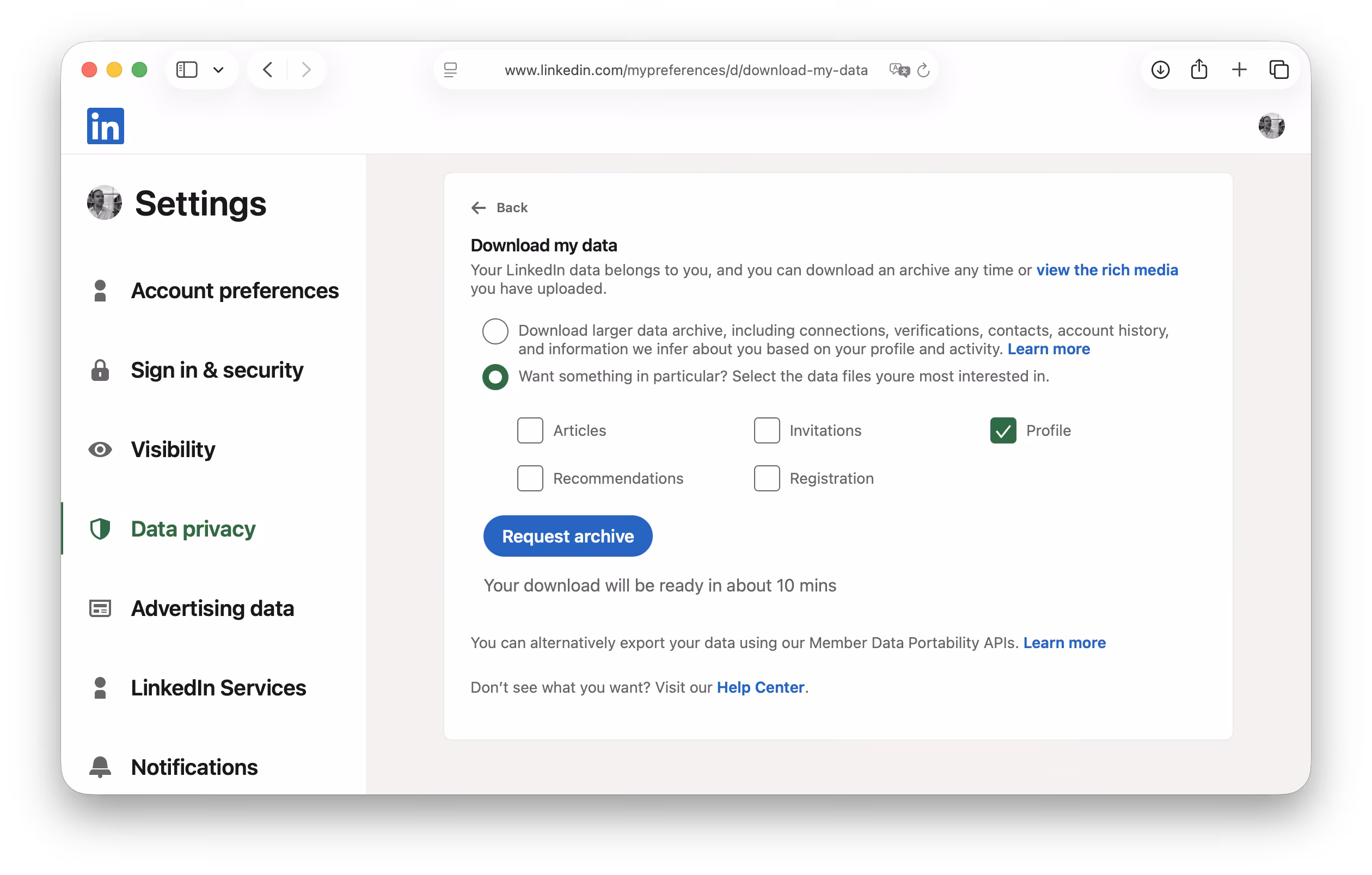Select the larger data archive radio option
The image size is (1372, 875).
point(495,331)
